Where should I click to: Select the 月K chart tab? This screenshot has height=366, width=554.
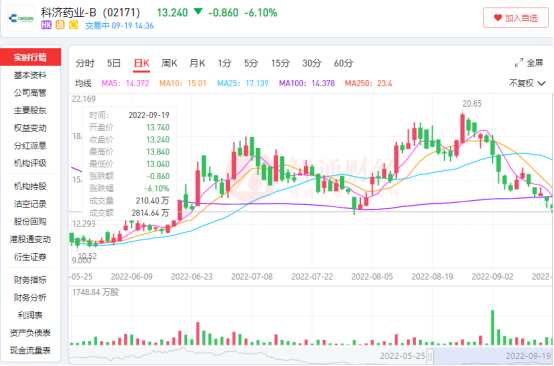197,63
